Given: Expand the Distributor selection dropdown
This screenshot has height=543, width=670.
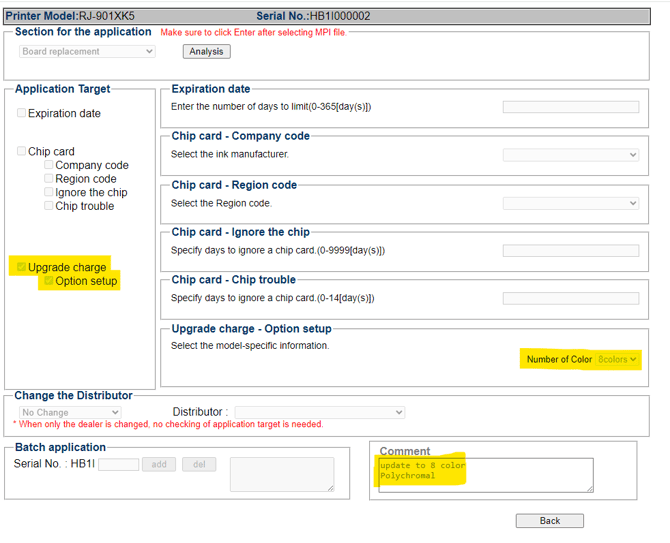Looking at the screenshot, I should click(x=319, y=412).
